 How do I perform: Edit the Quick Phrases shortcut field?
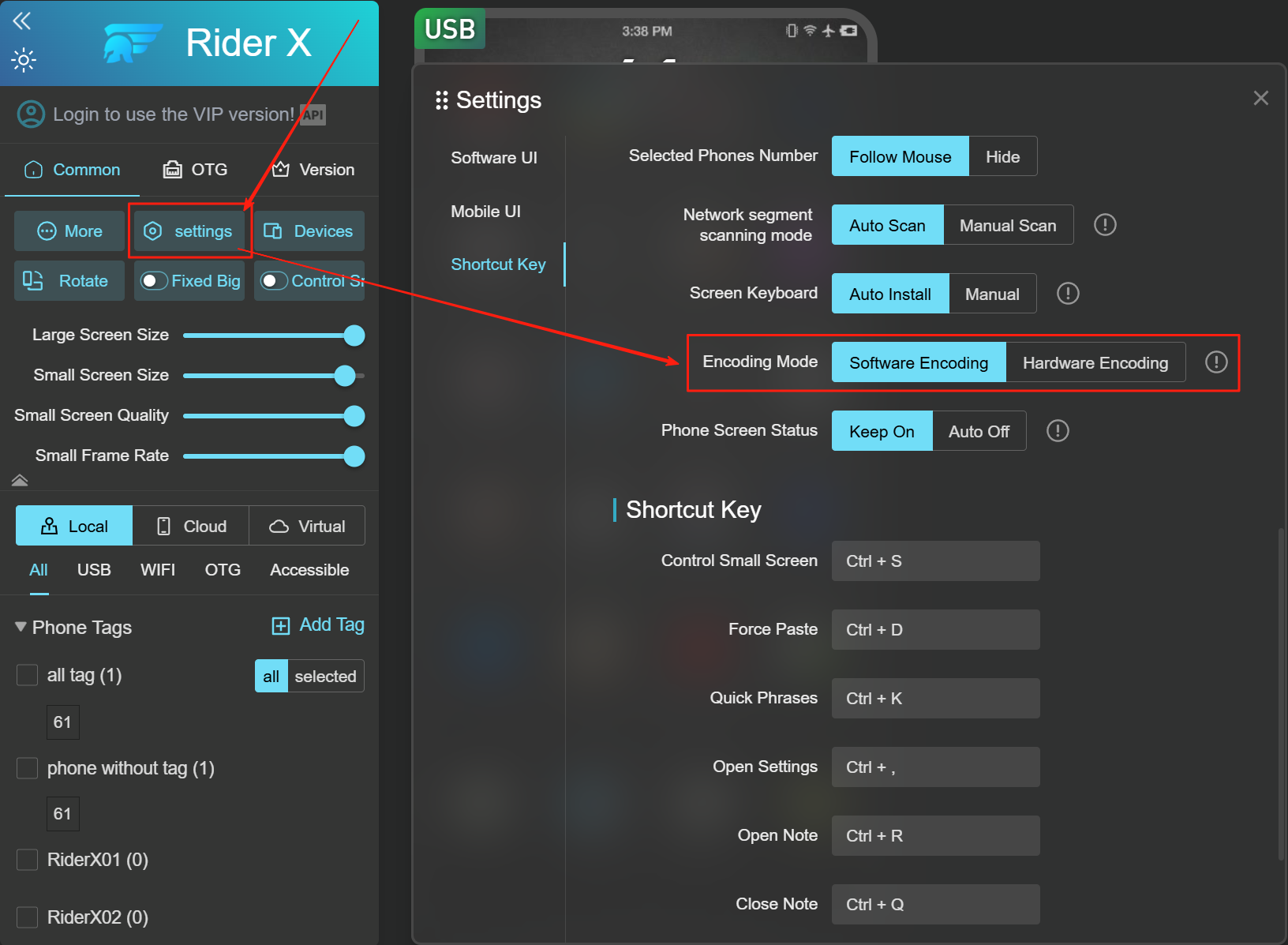coord(935,699)
